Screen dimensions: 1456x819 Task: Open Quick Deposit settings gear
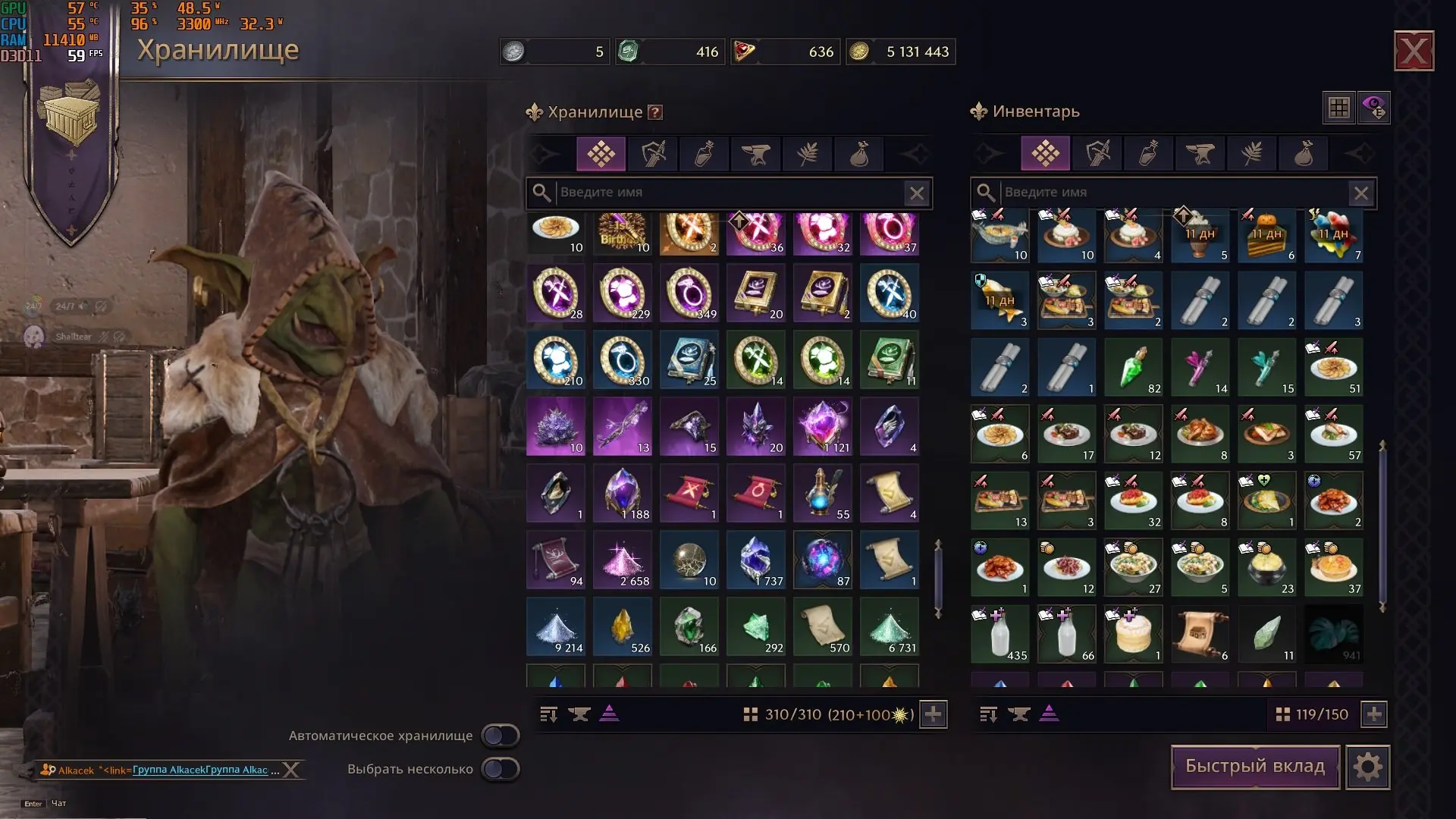(1368, 767)
